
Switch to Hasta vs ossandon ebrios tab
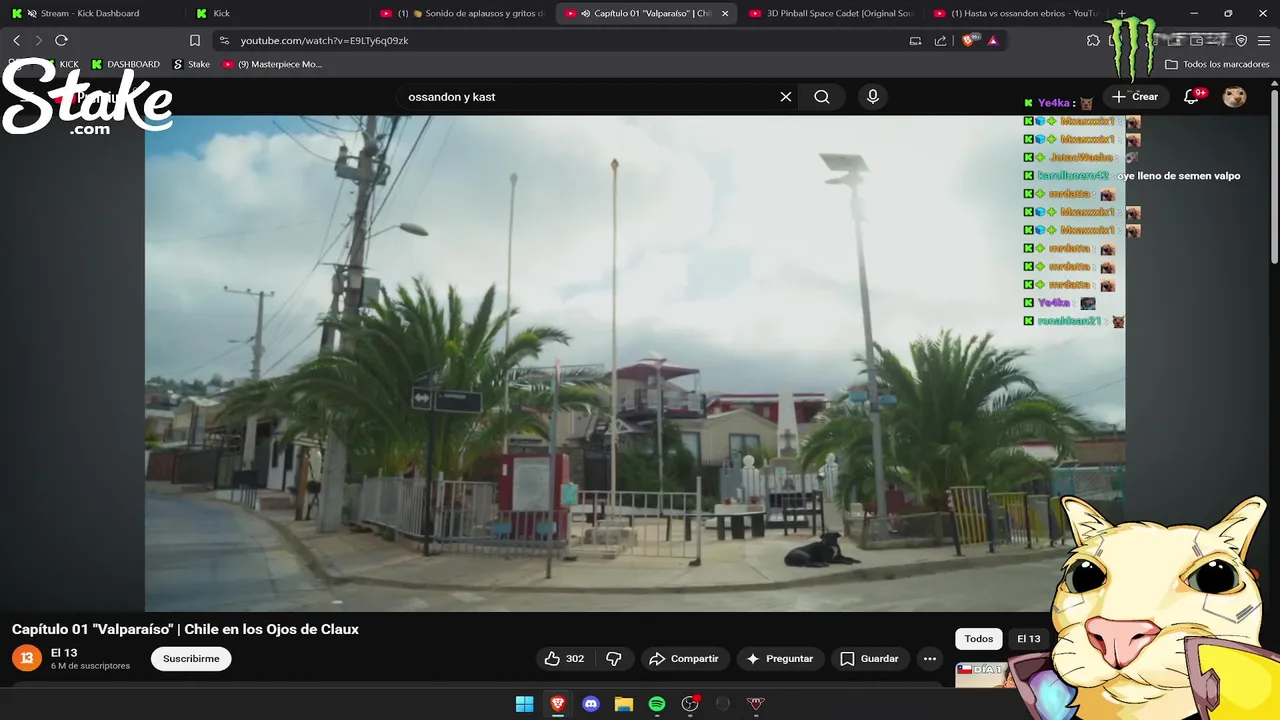[x=1015, y=13]
